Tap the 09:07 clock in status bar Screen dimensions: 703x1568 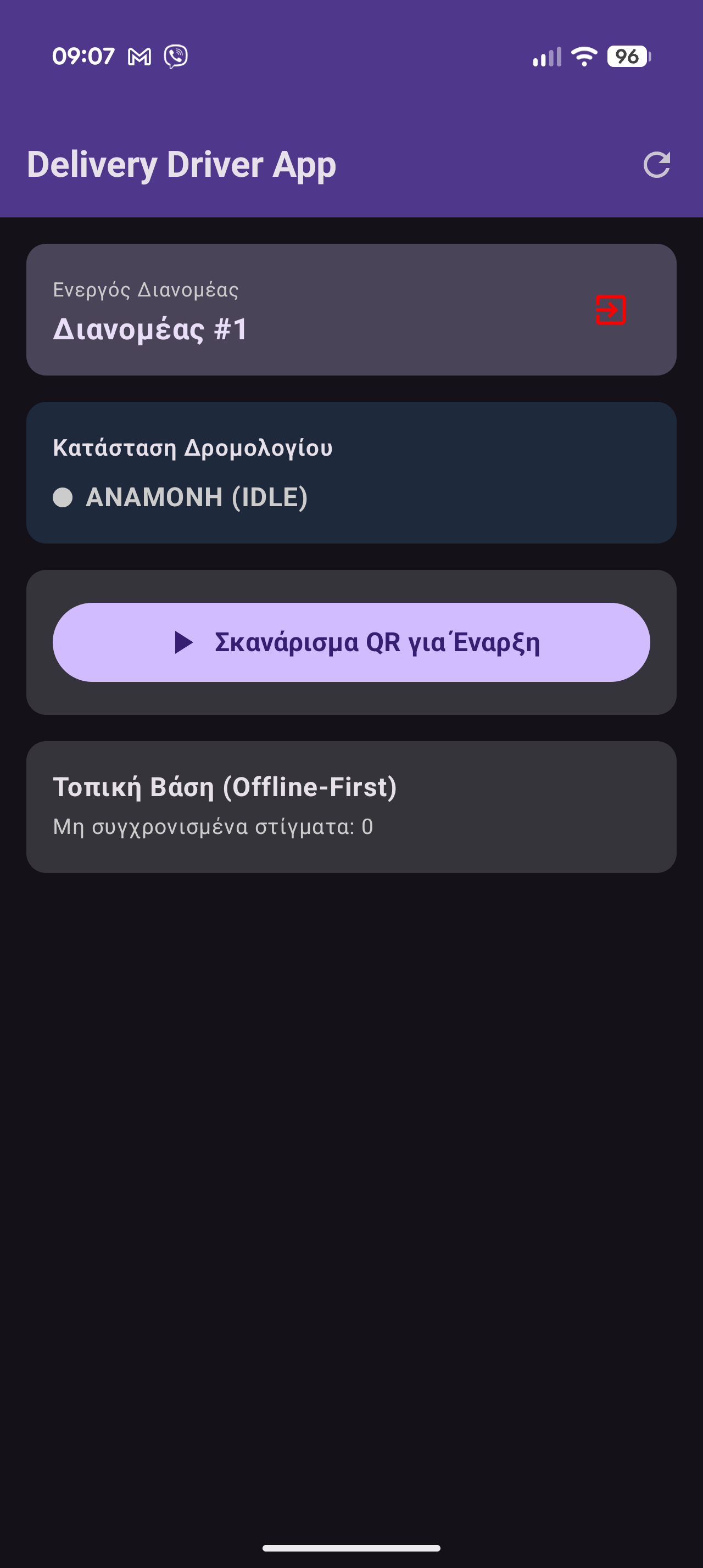pyautogui.click(x=83, y=57)
